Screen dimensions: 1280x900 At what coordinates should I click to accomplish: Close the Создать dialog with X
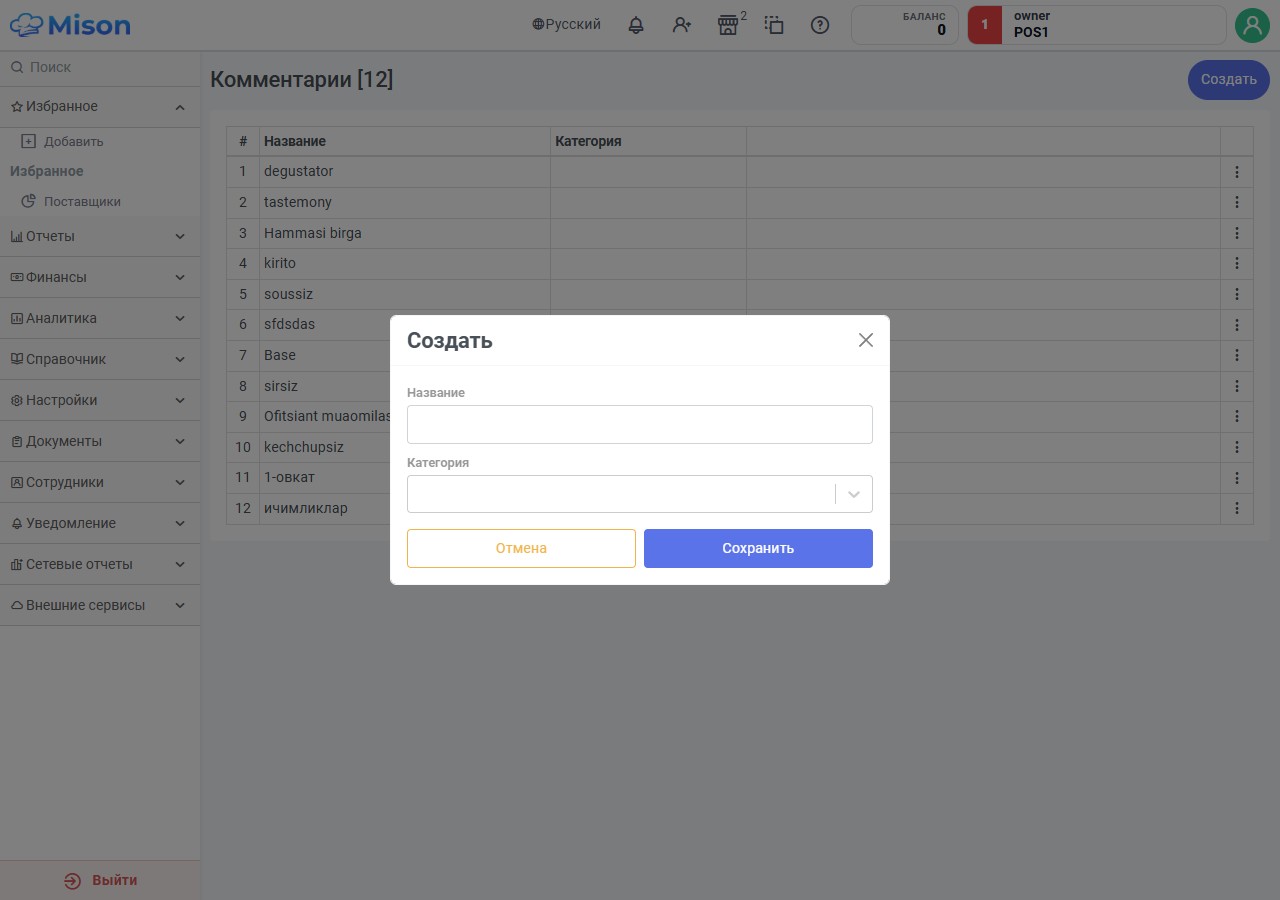pyautogui.click(x=866, y=340)
